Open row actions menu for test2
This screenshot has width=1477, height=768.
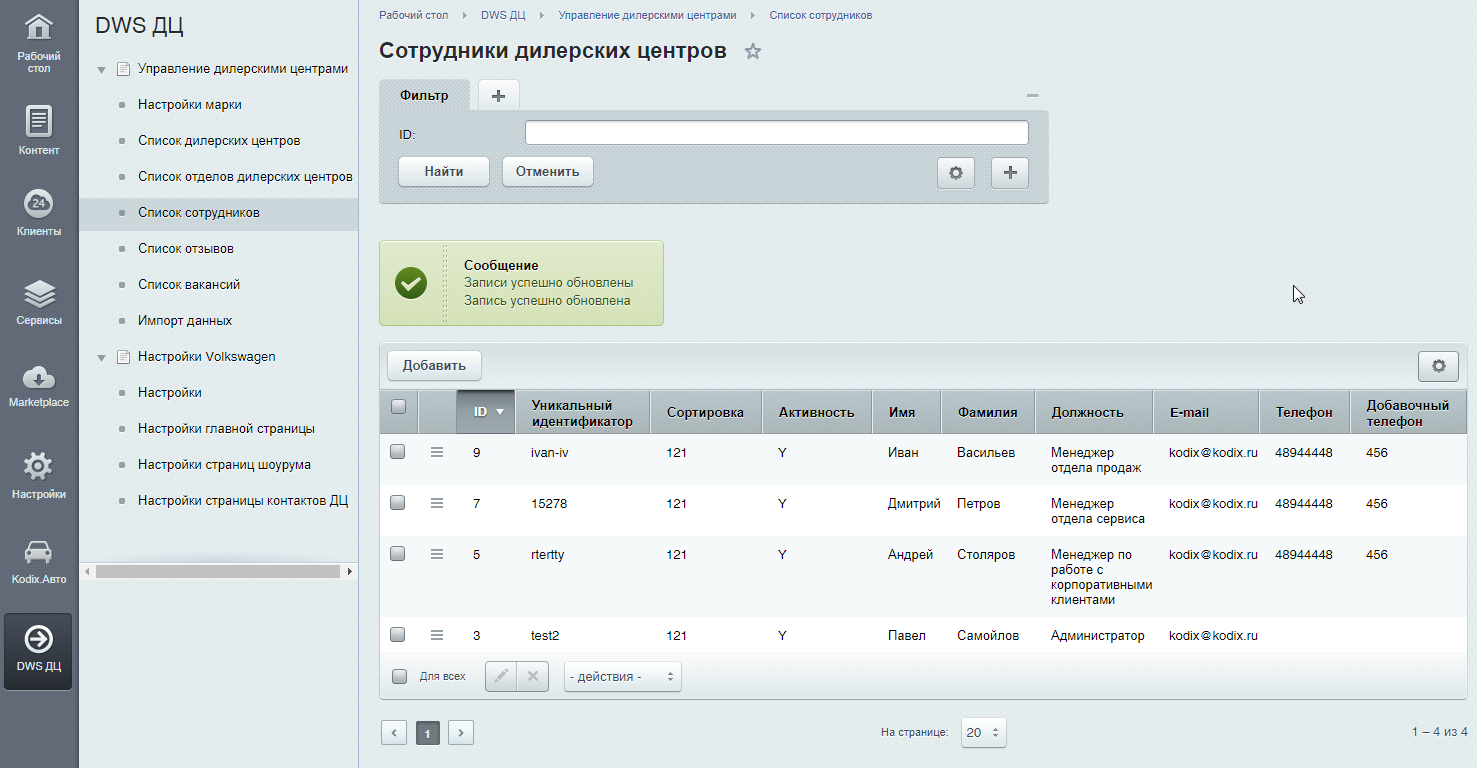tap(437, 636)
